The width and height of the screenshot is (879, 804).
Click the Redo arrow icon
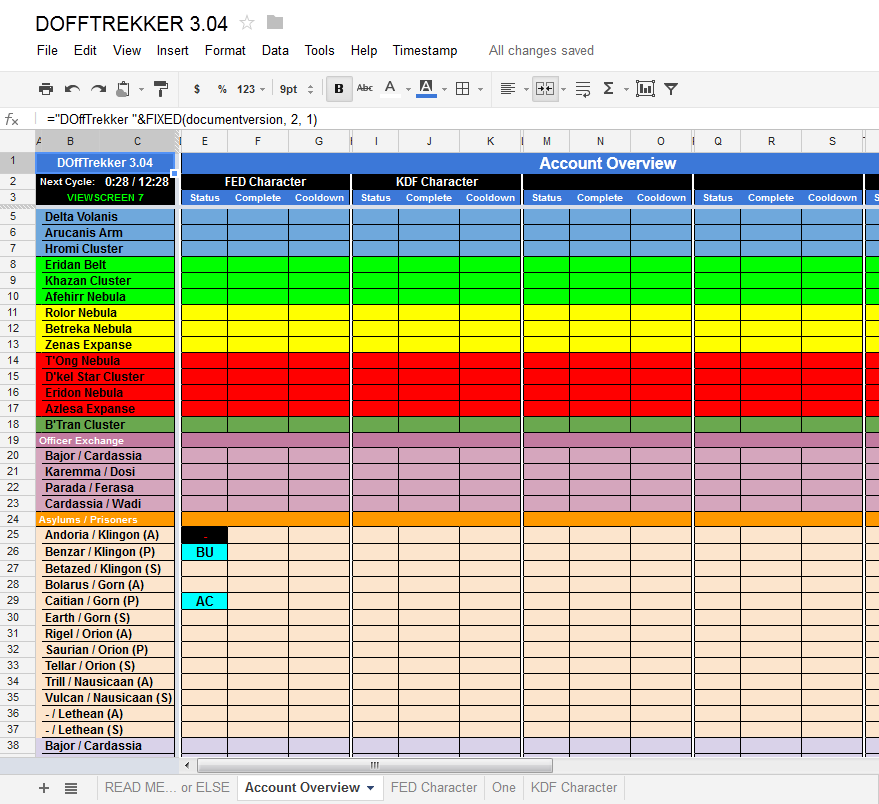point(98,89)
